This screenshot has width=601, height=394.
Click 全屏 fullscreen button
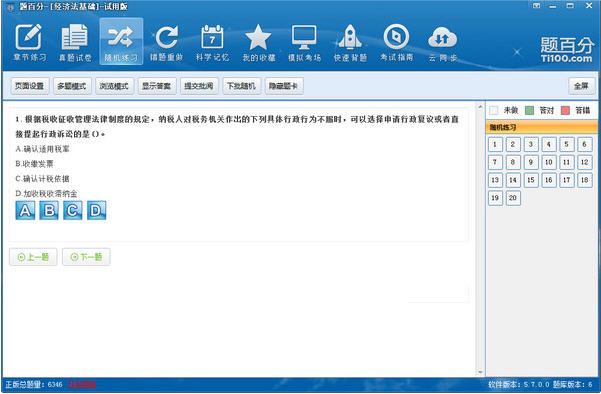pyautogui.click(x=581, y=86)
